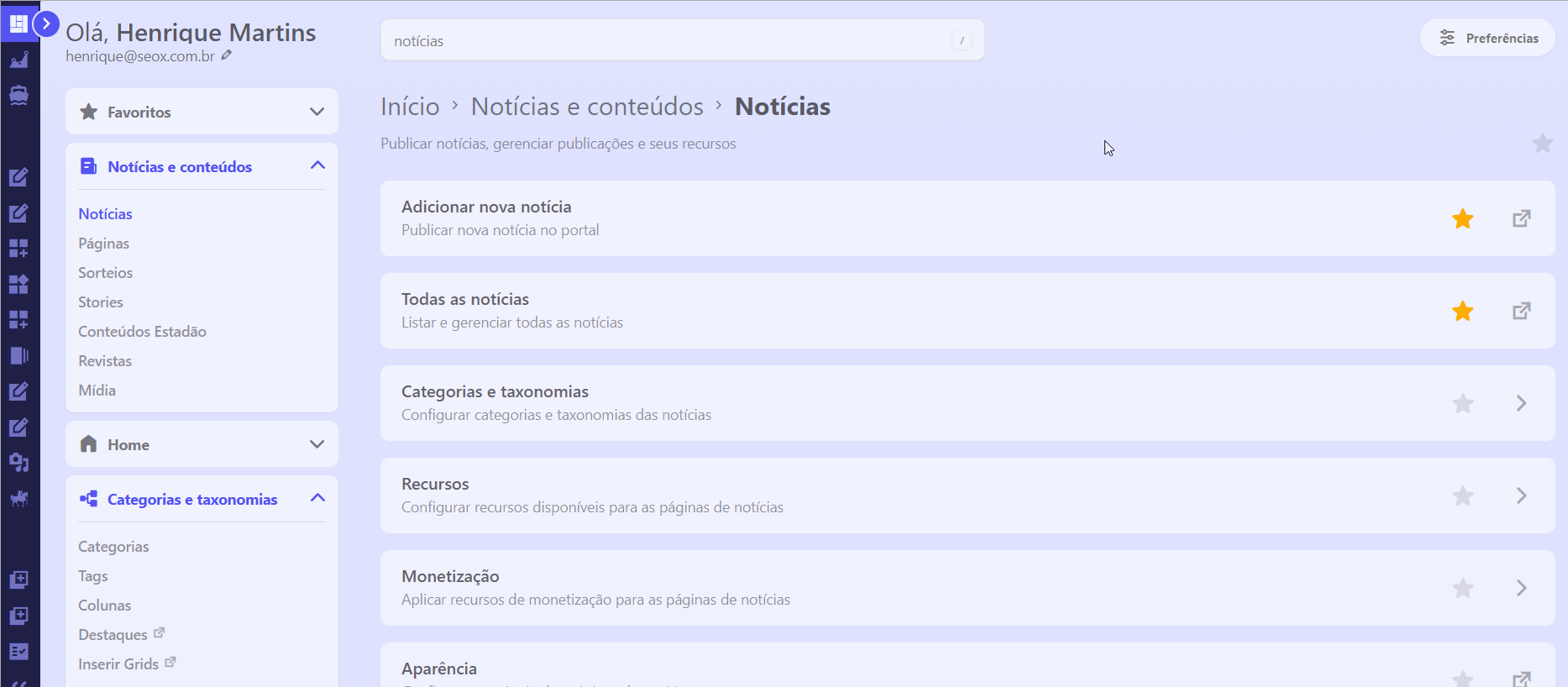Screen dimensions: 1568x687
Task: Open the chart analytics icon in left rail
Action: 18,60
